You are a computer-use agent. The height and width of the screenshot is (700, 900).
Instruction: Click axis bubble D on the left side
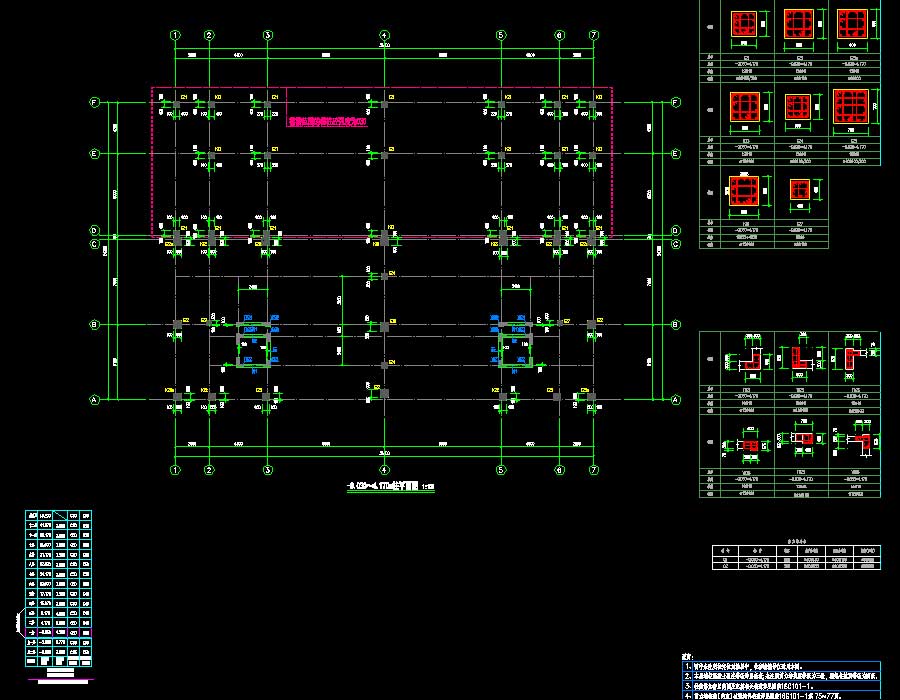coord(95,231)
